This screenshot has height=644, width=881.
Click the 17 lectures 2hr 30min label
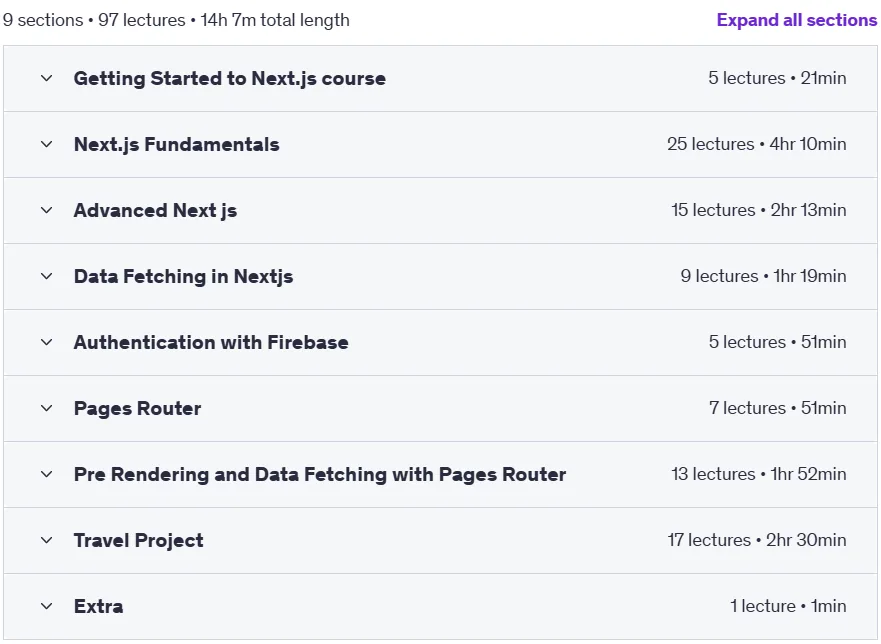pyautogui.click(x=756, y=541)
